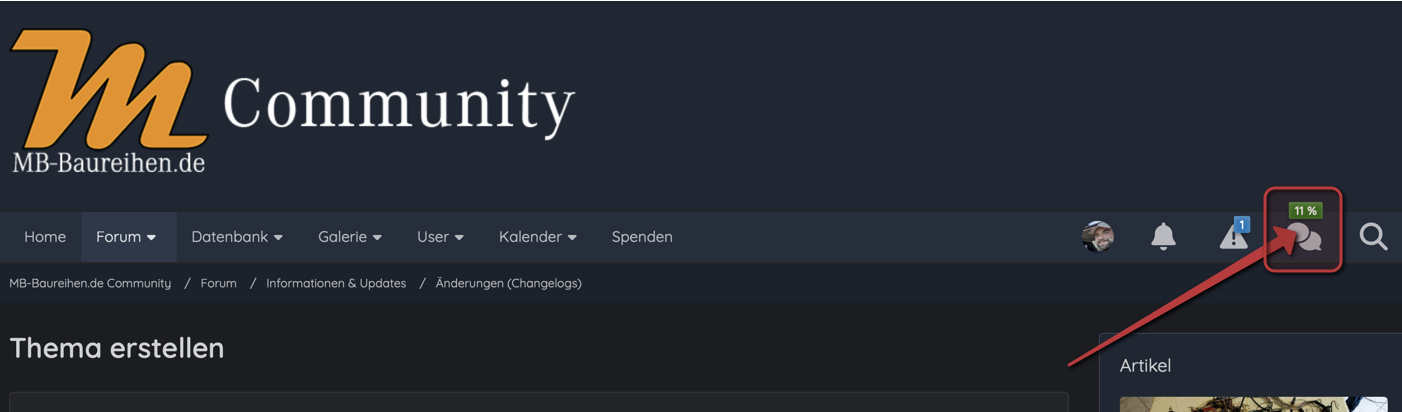
Task: Open the Kalender dropdown menu
Action: (x=538, y=237)
